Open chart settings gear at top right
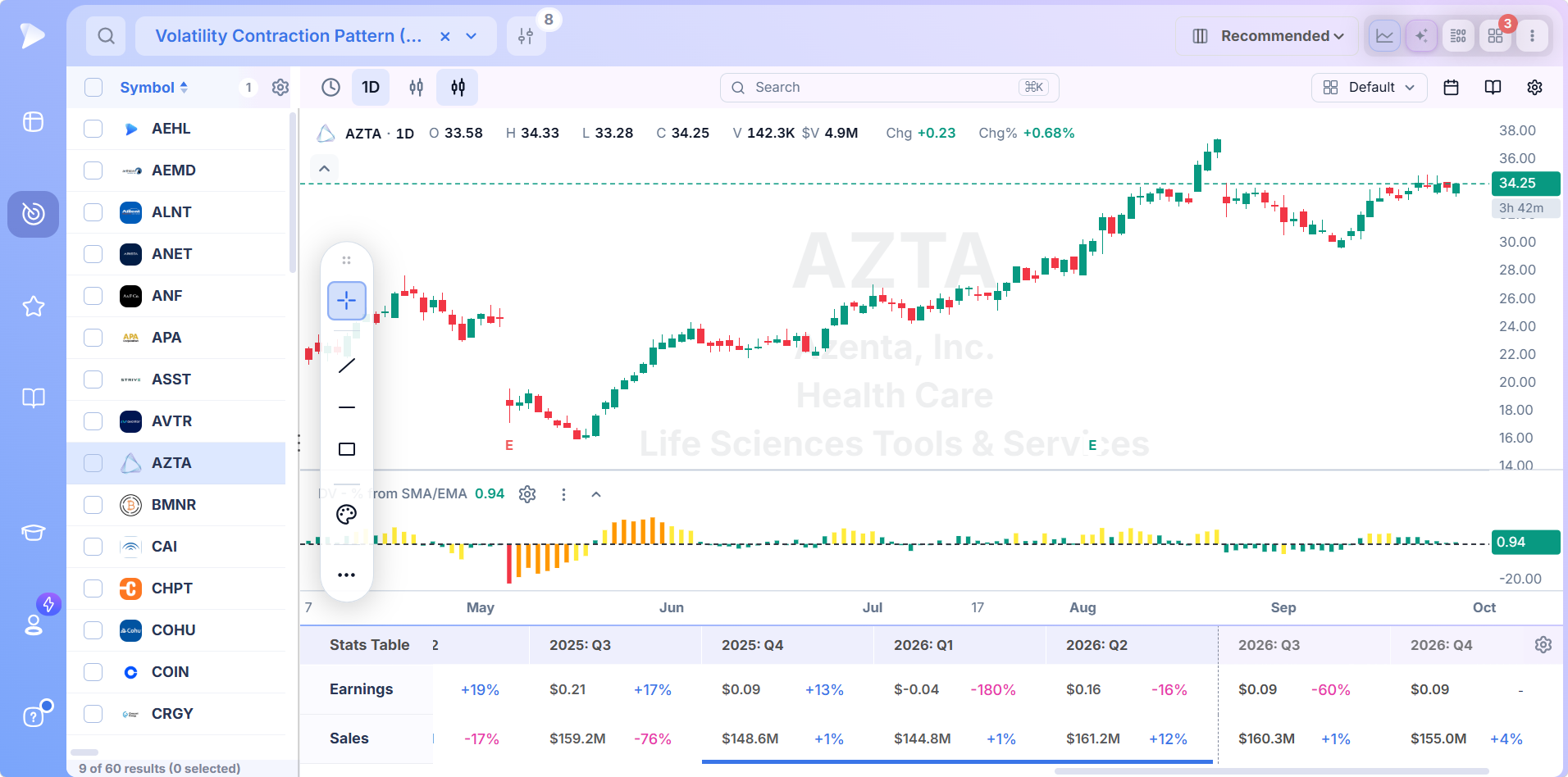The image size is (1568, 777). pyautogui.click(x=1534, y=88)
